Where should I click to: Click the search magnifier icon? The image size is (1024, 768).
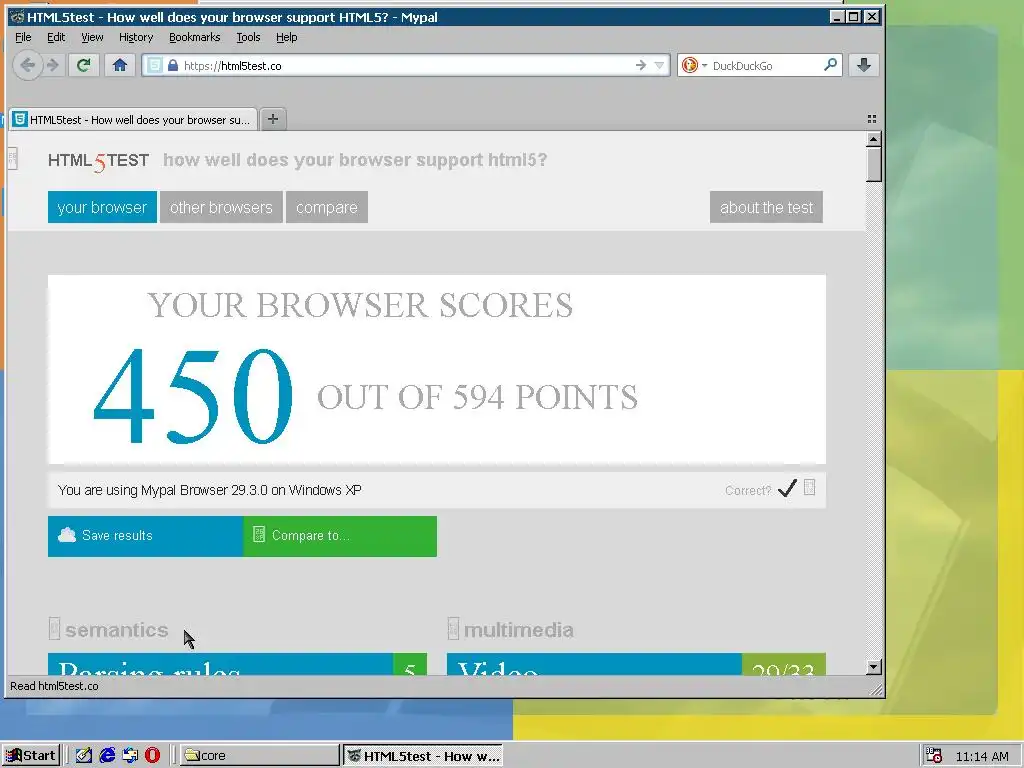830,65
